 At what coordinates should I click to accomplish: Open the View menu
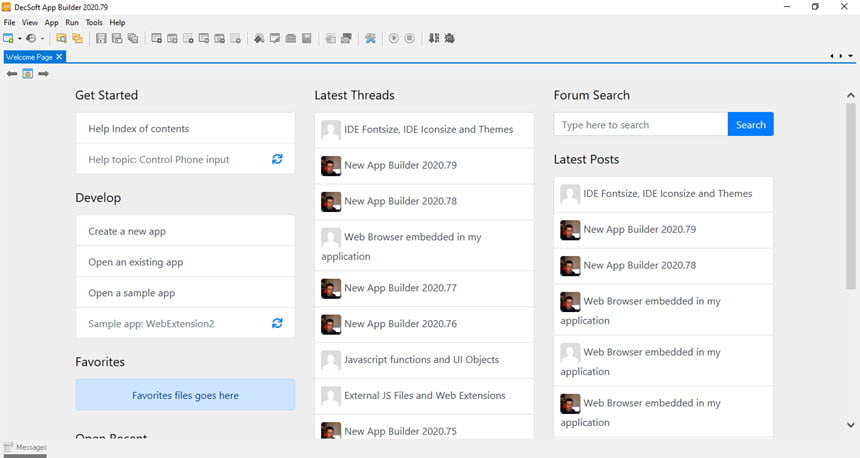click(30, 22)
